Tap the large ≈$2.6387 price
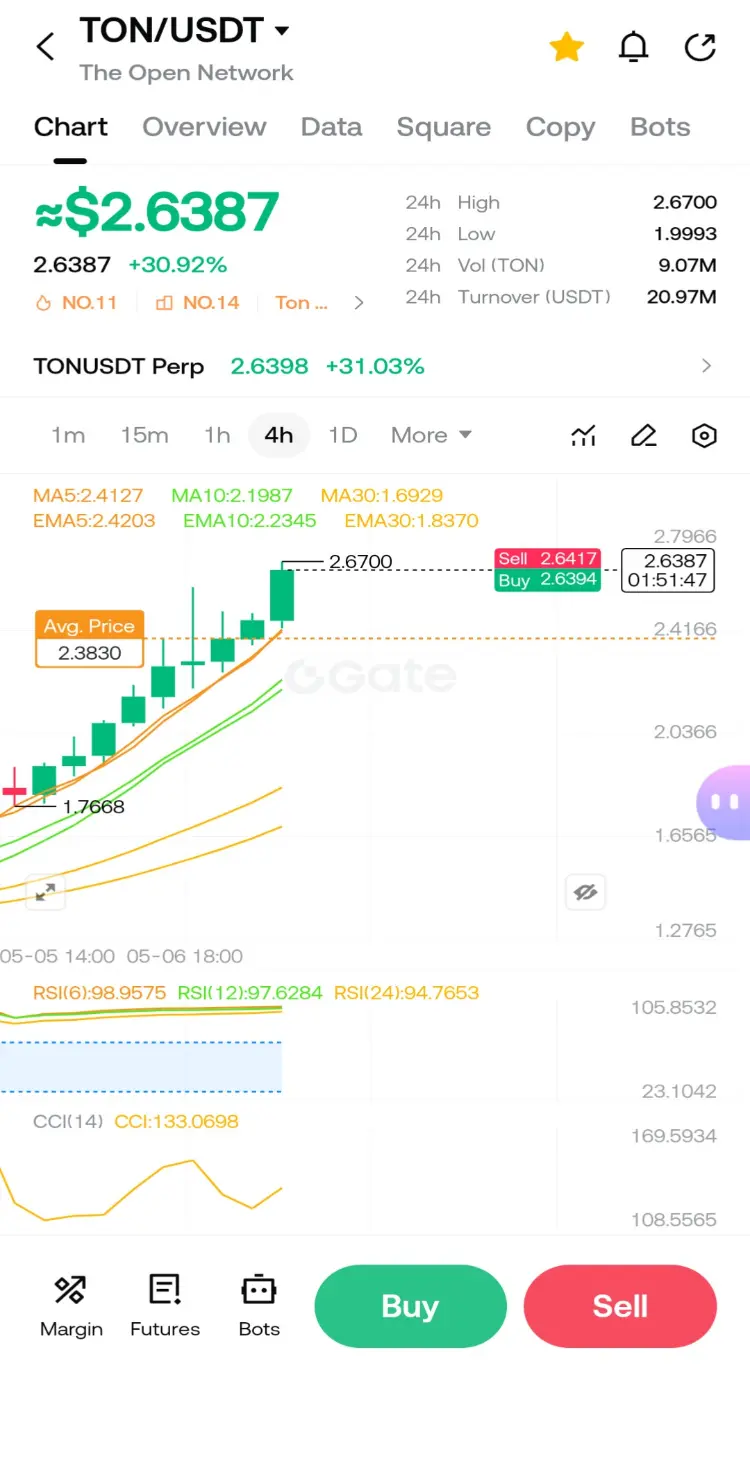This screenshot has width=750, height=1469. click(x=157, y=212)
